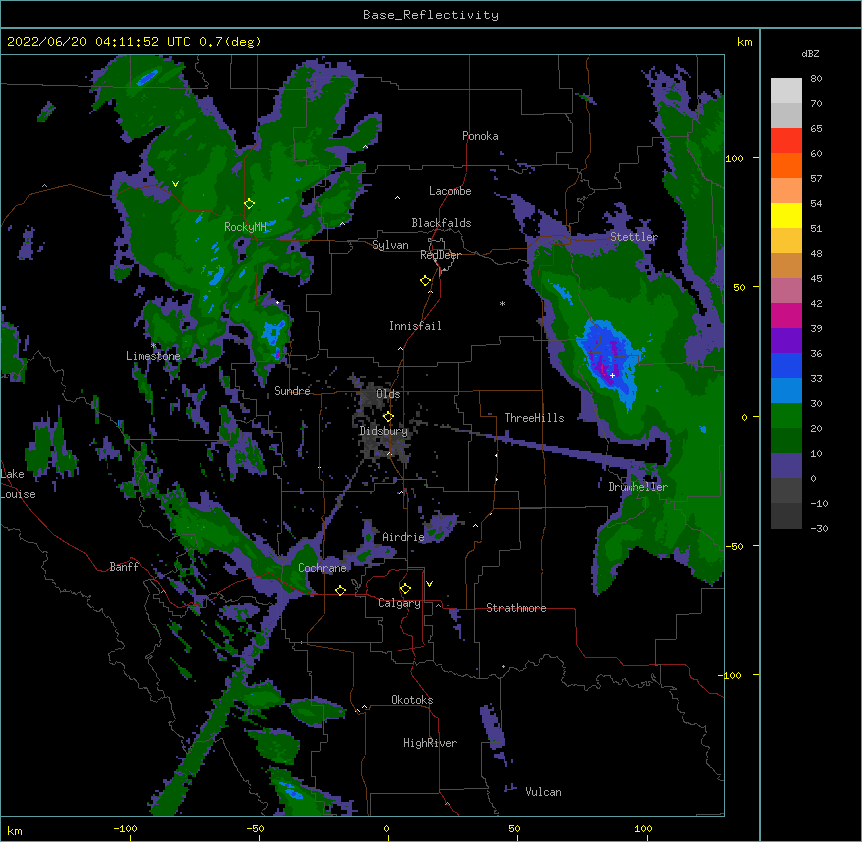
Task: Click the yellow diamond marker near Olds
Action: (x=388, y=417)
